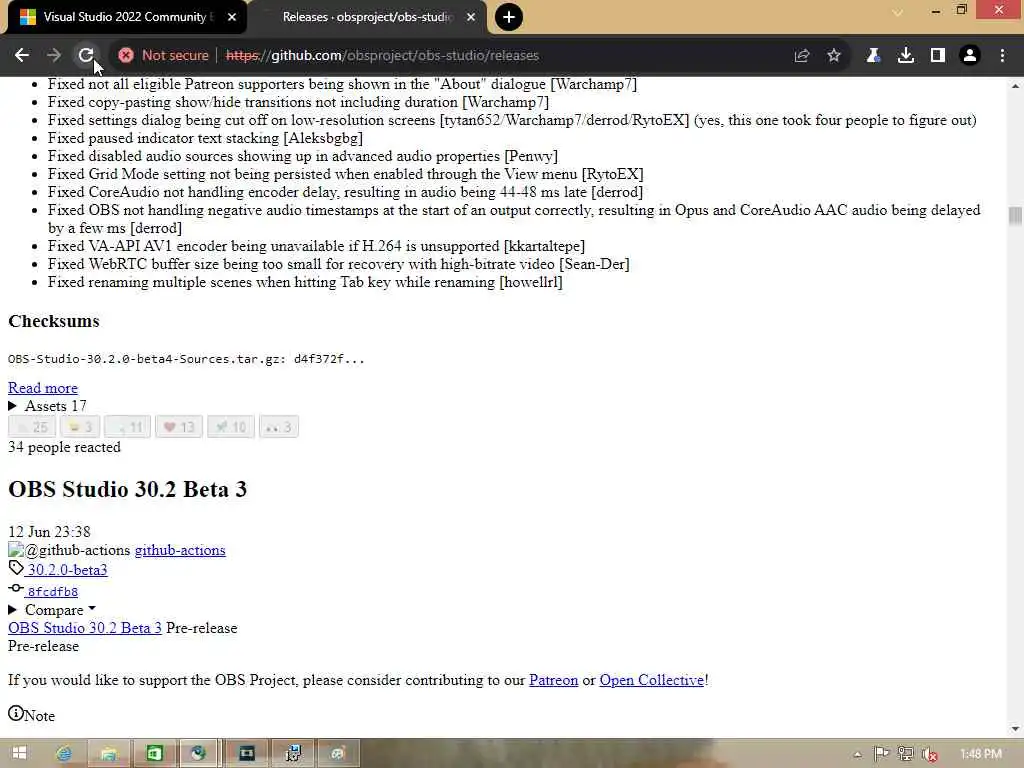Click the share page icon in address bar

pyautogui.click(x=802, y=56)
